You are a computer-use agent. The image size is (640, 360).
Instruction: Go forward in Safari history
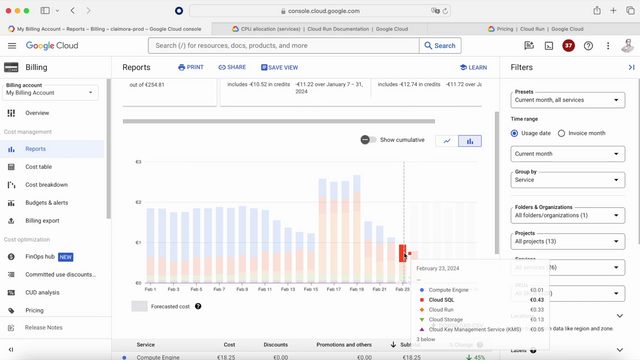[x=88, y=11]
